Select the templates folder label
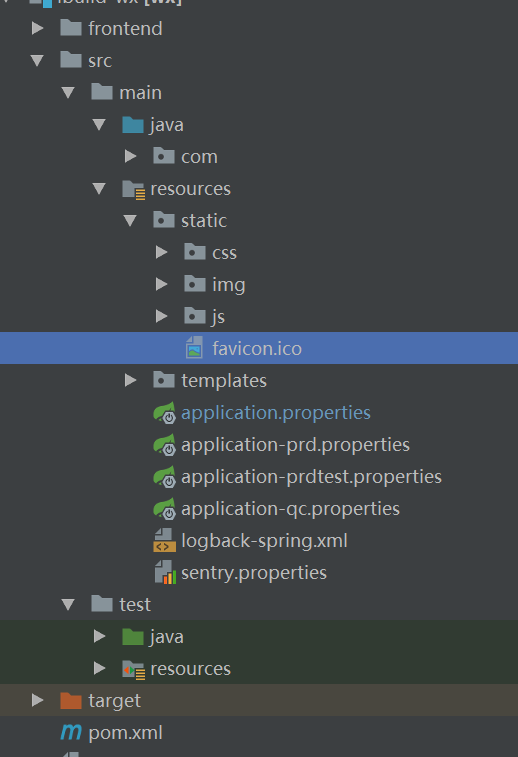This screenshot has width=518, height=757. pyautogui.click(x=224, y=380)
